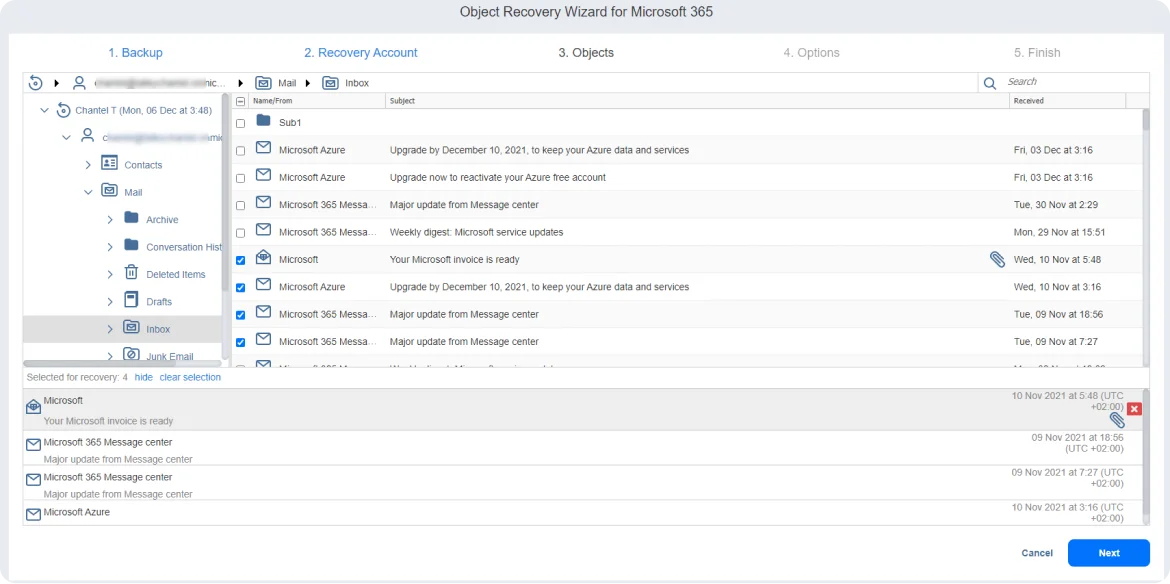Click the Drafts folder icon
This screenshot has height=584, width=1170.
click(x=131, y=300)
